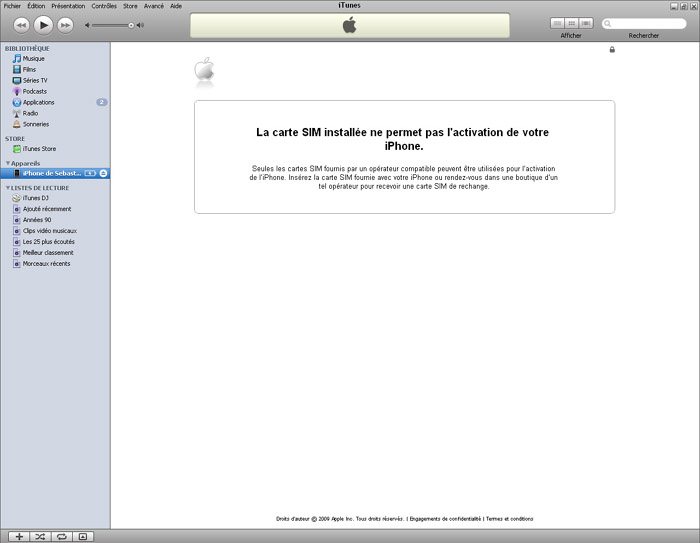Select the Ajouté récemment smart playlist
Viewport: 700px width, 543px height.
[55, 209]
